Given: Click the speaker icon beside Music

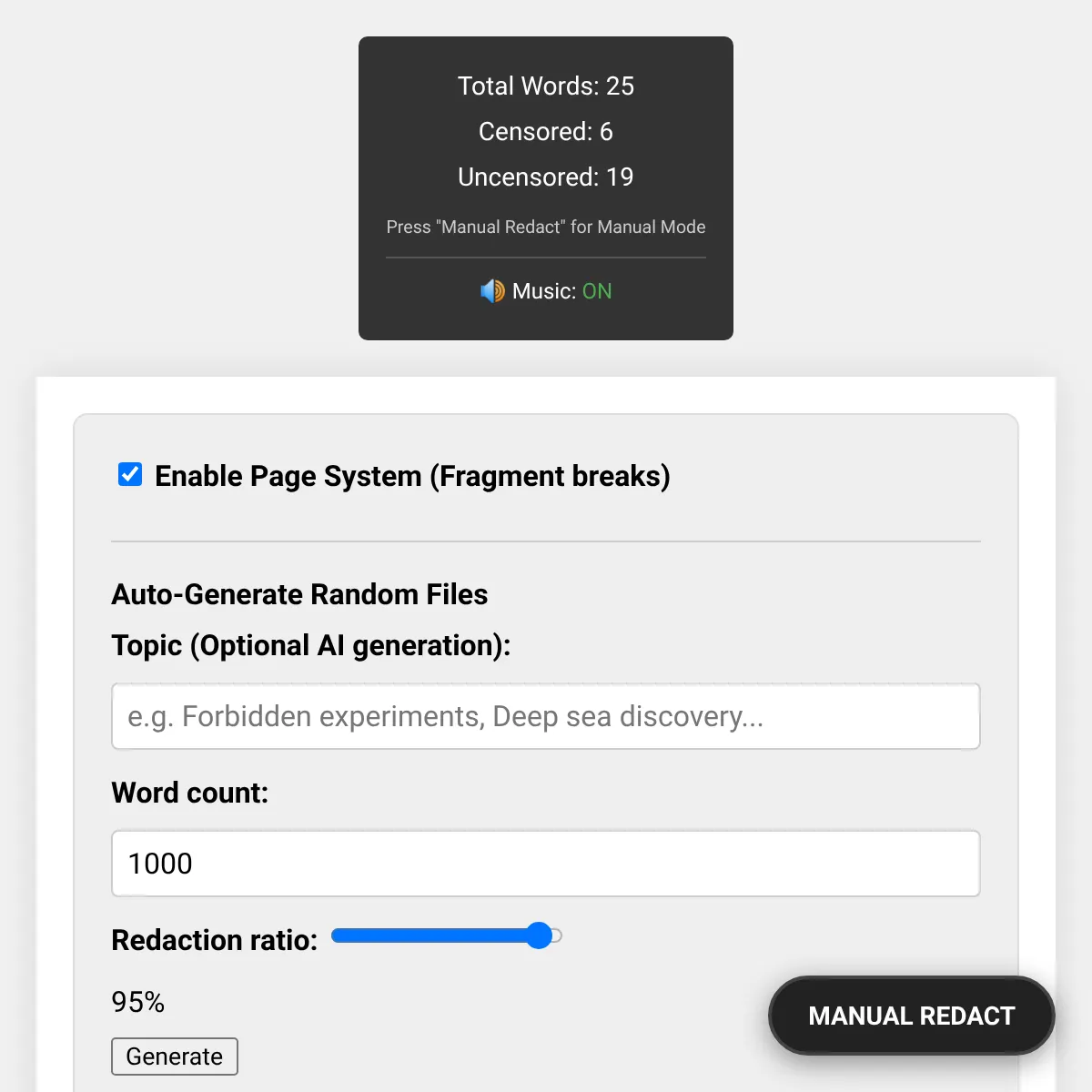Looking at the screenshot, I should click(492, 291).
